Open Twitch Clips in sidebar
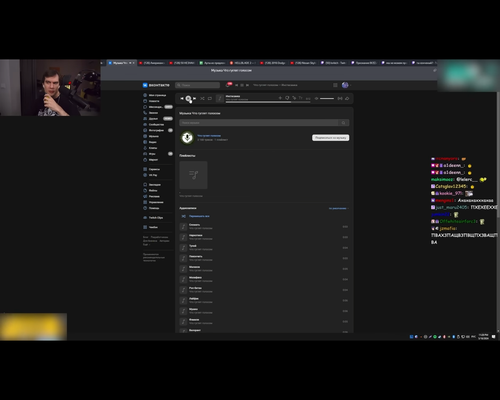This screenshot has height=400, width=500. pos(153,218)
